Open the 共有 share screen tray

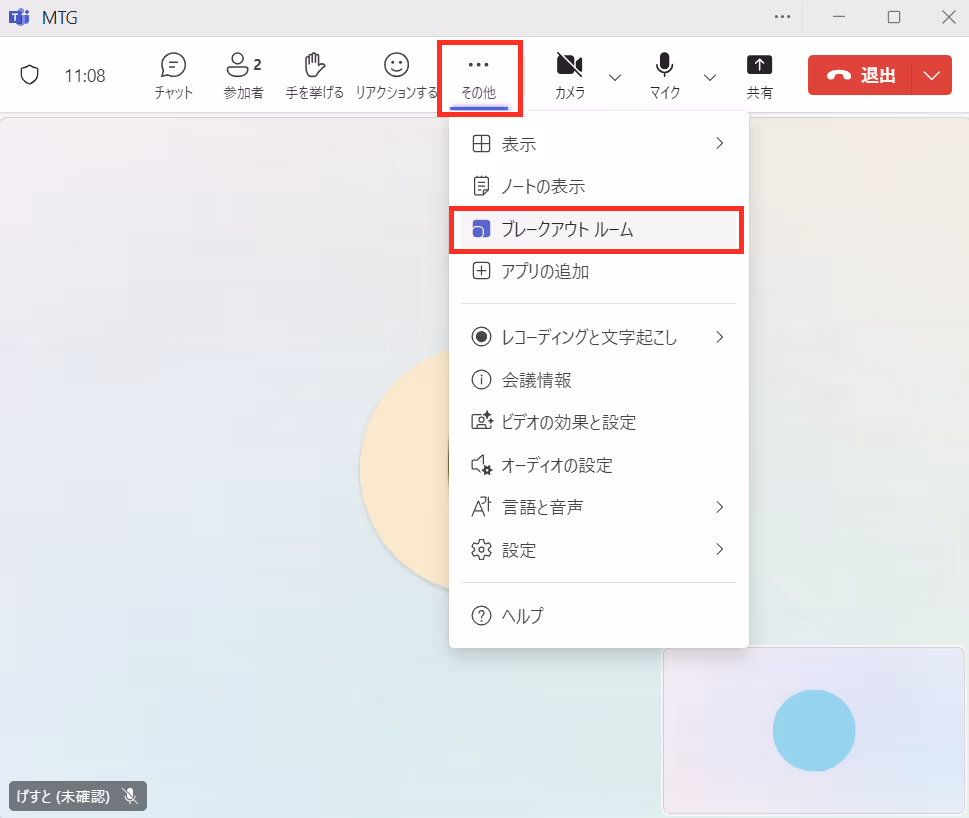pyautogui.click(x=760, y=76)
